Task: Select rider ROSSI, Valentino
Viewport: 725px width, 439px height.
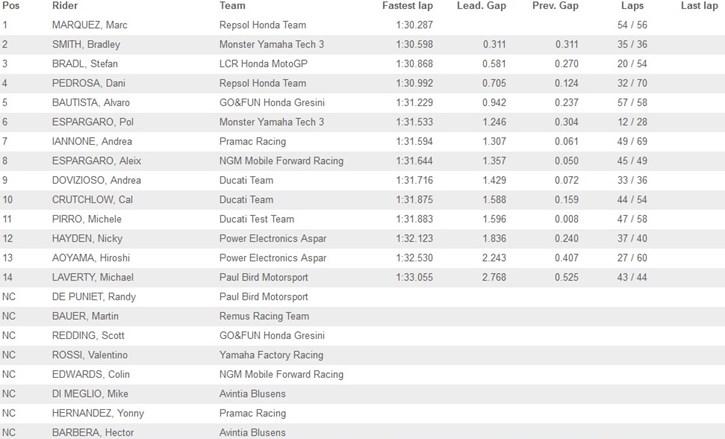Action: (90, 355)
